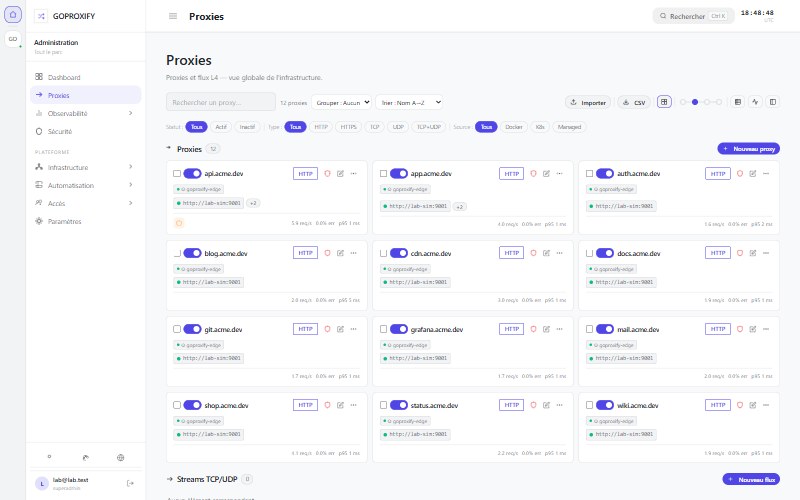Disable the app.acme.dev proxy toggle
This screenshot has width=800, height=500.
point(399,173)
